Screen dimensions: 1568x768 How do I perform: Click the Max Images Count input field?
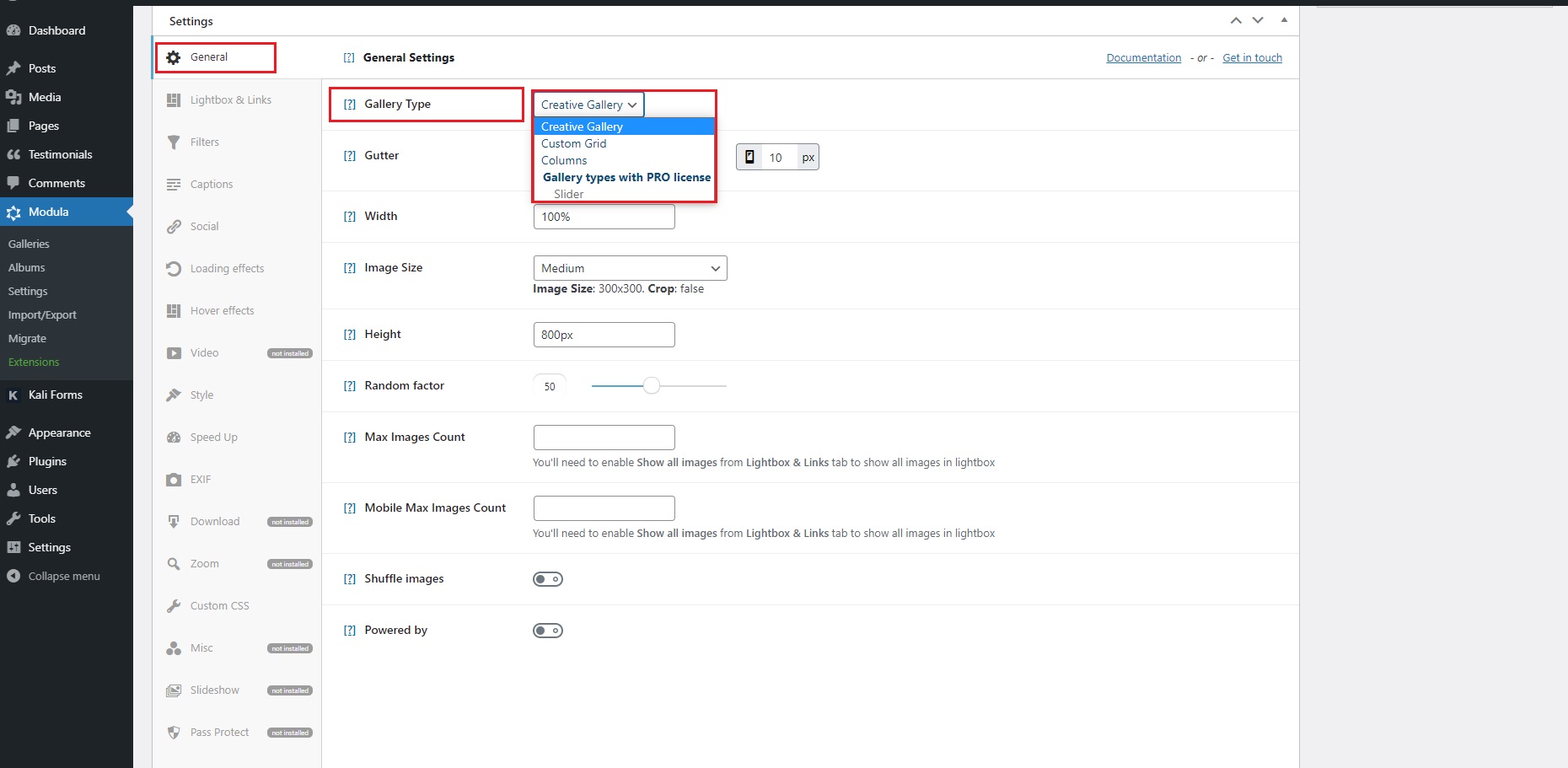[x=604, y=437]
